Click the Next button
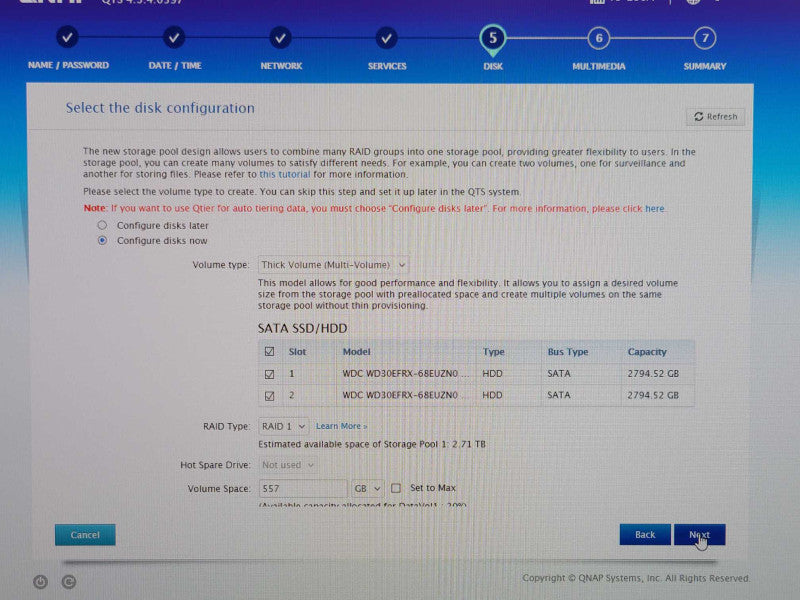 (699, 534)
